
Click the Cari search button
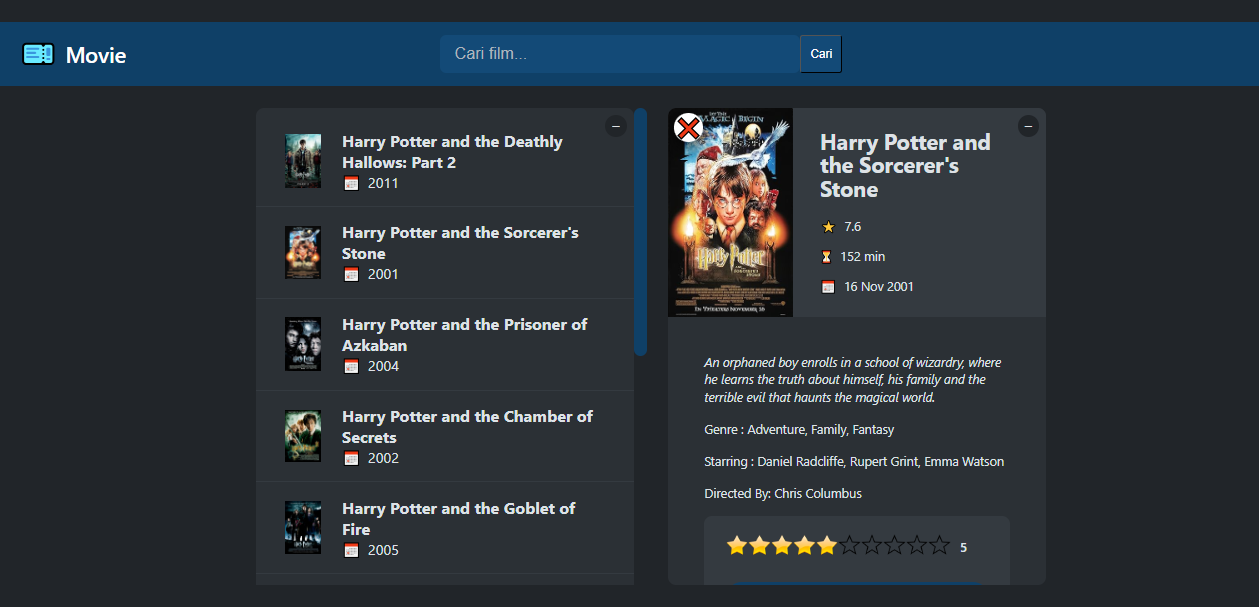tap(821, 54)
